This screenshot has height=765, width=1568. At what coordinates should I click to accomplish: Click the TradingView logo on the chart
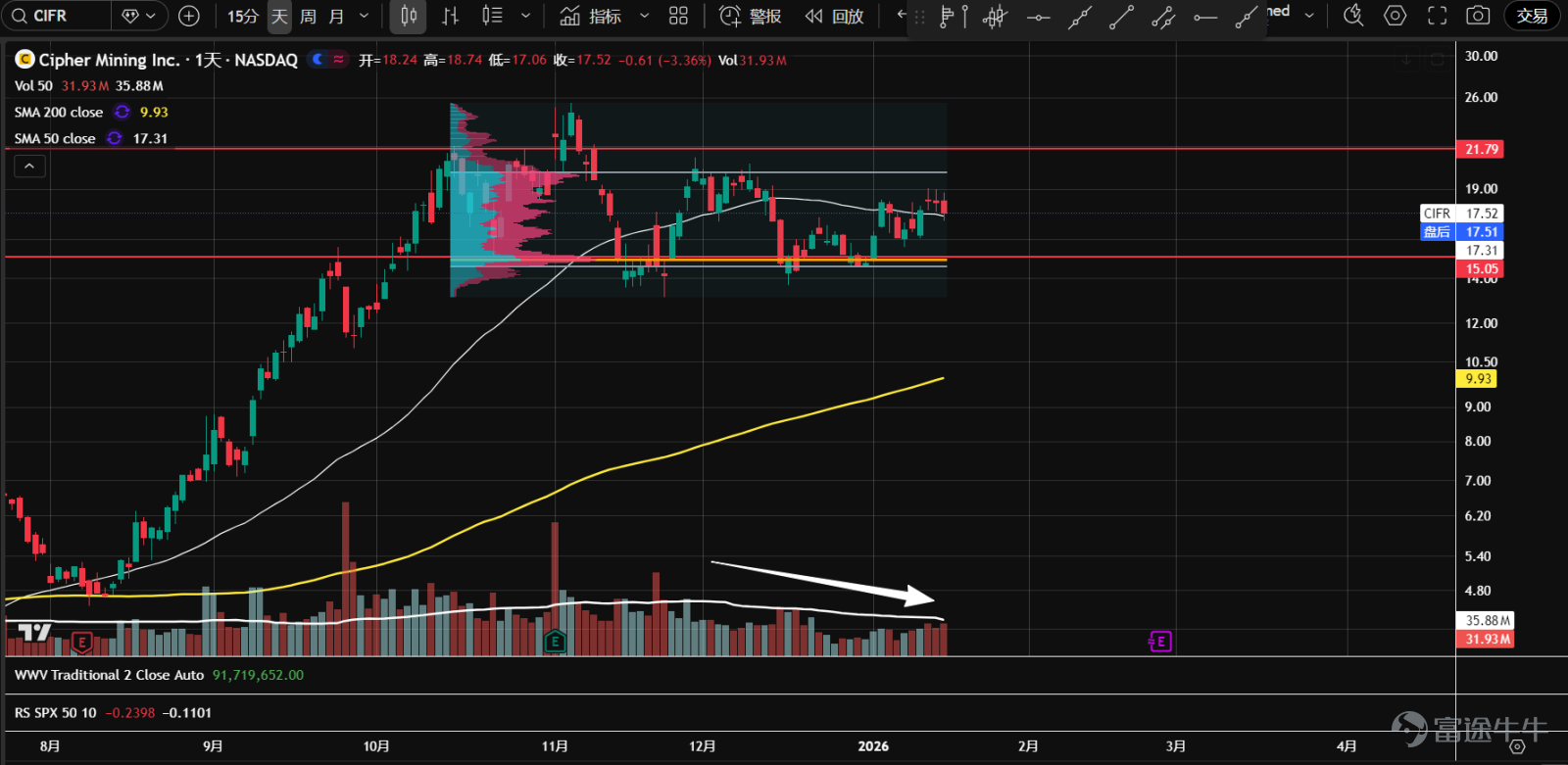tap(35, 633)
